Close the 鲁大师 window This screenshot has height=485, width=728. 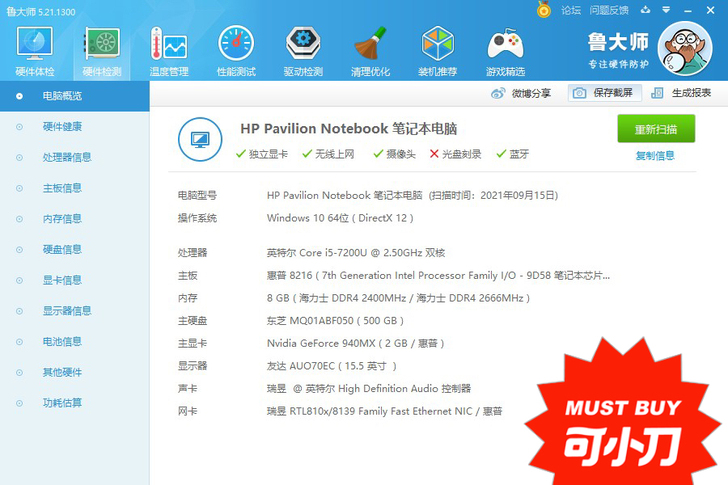[710, 10]
